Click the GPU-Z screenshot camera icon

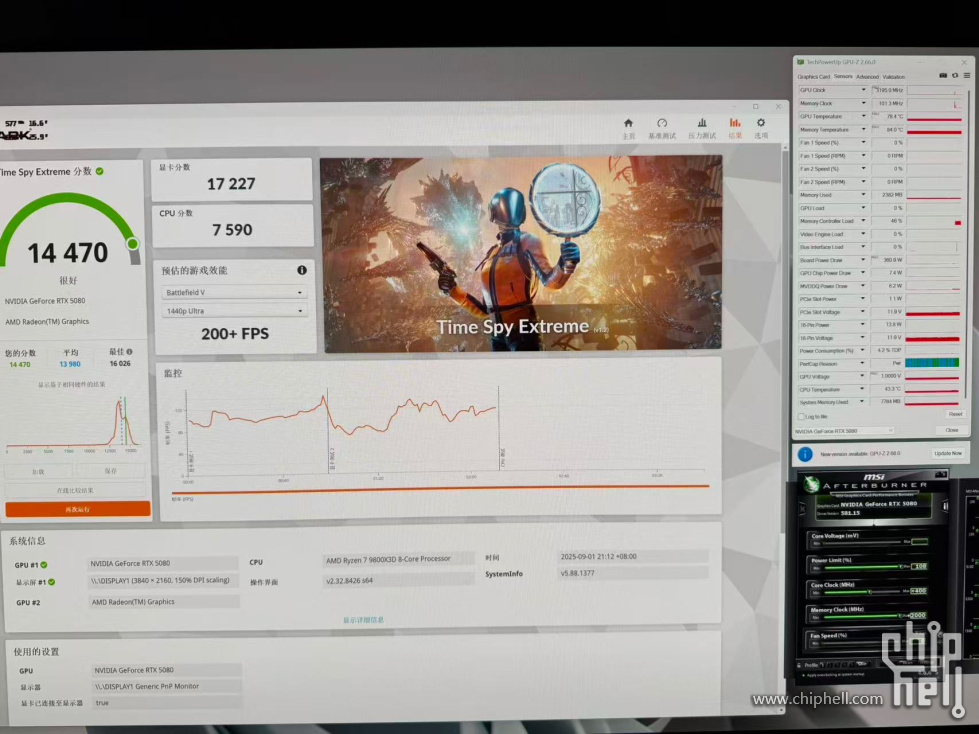coord(943,76)
